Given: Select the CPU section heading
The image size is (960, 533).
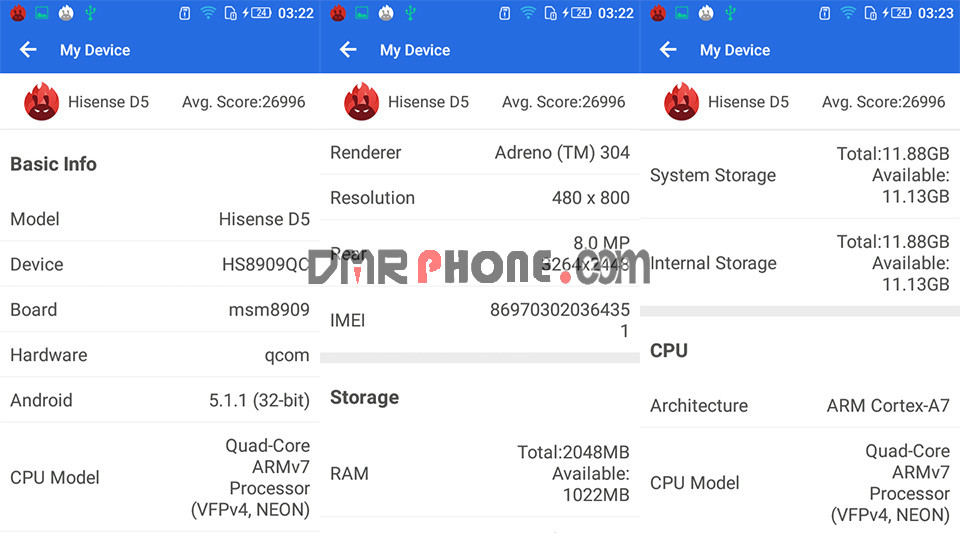Looking at the screenshot, I should [x=669, y=351].
